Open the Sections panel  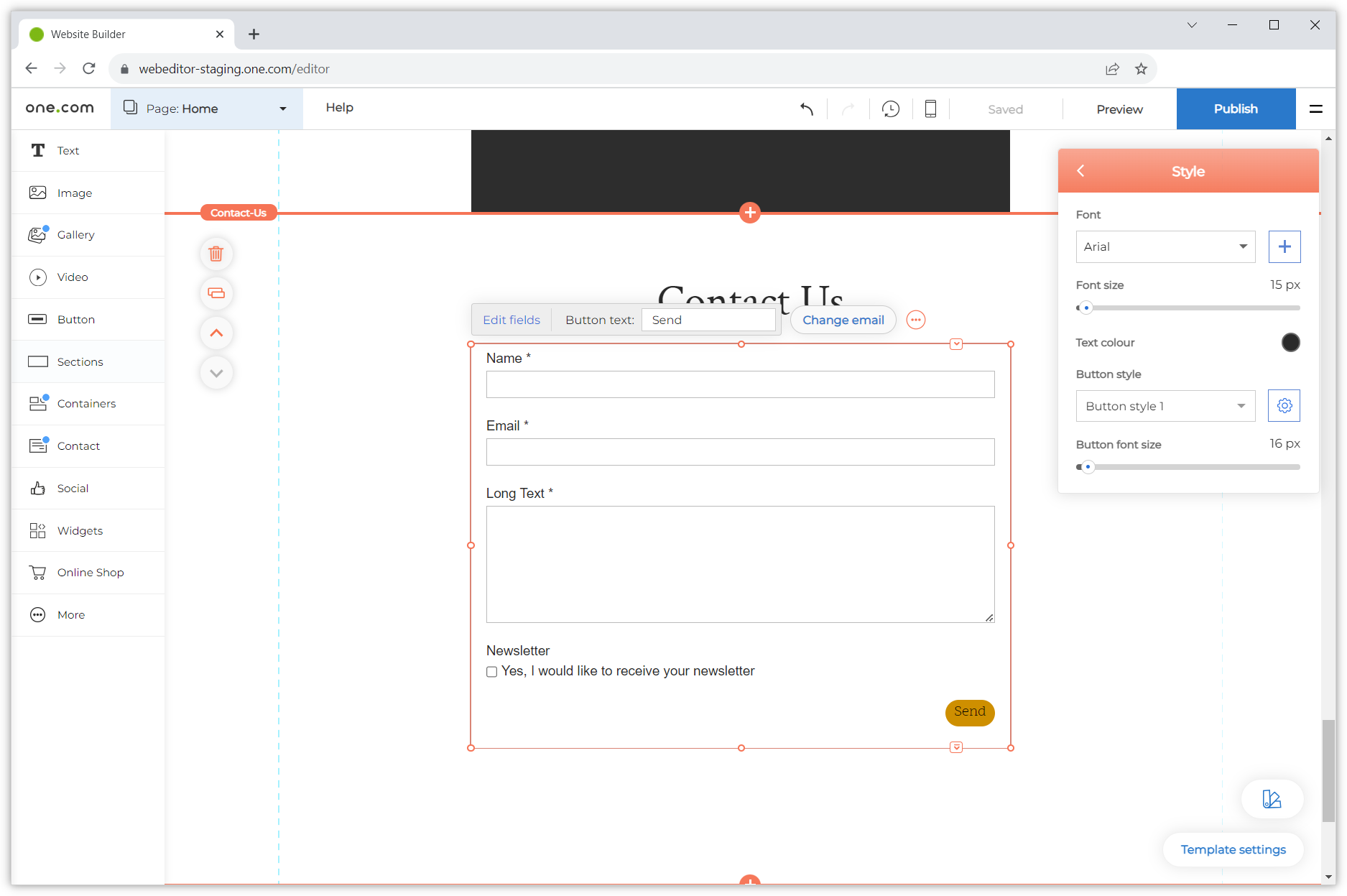coord(88,361)
